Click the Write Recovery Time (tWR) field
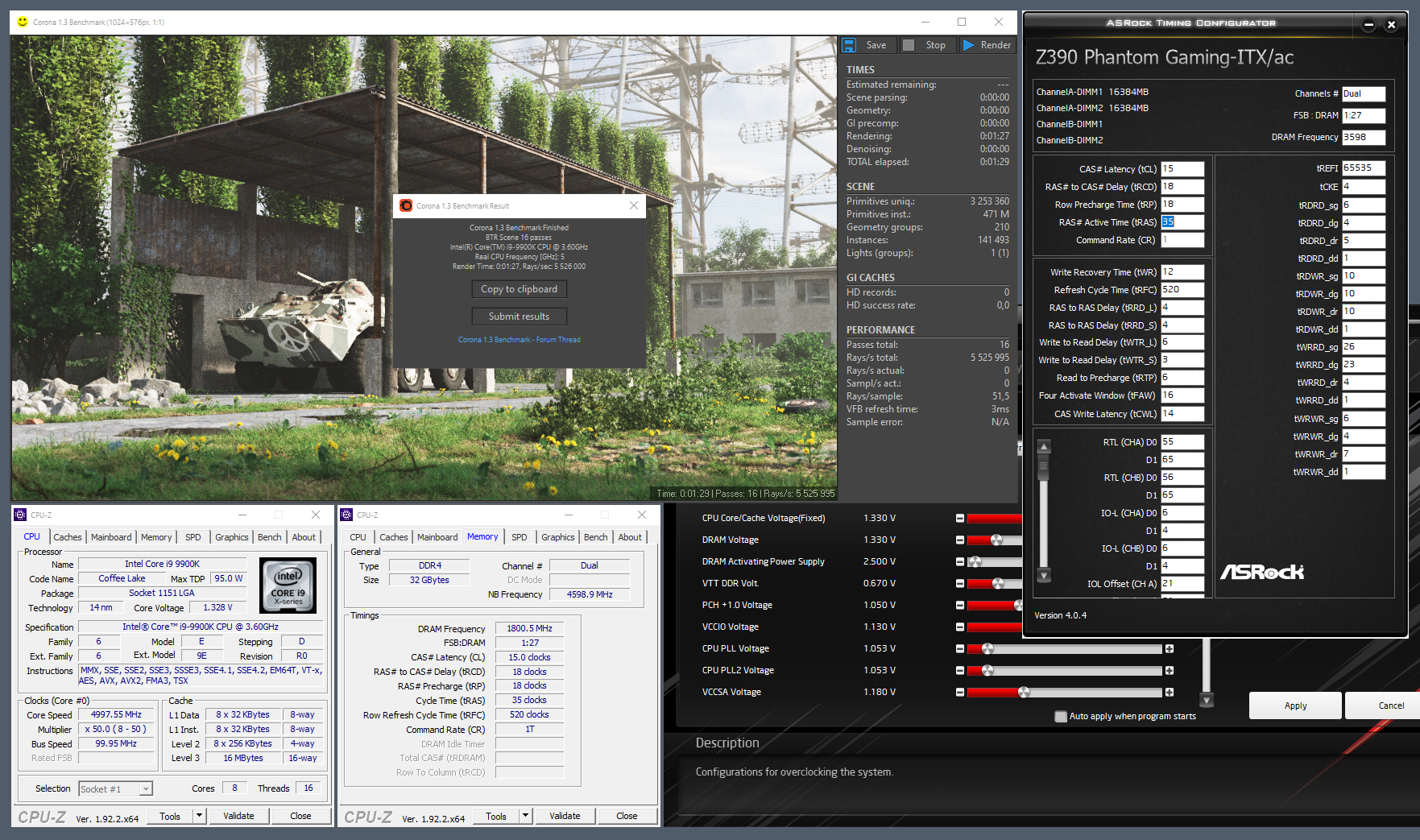 pyautogui.click(x=1182, y=272)
